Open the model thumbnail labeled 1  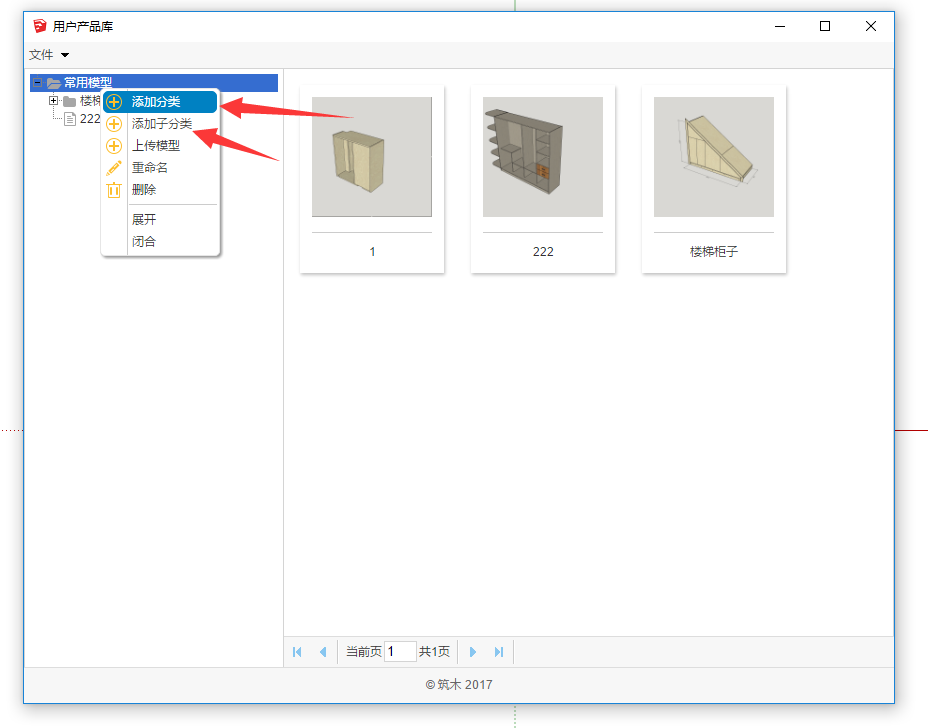point(372,157)
